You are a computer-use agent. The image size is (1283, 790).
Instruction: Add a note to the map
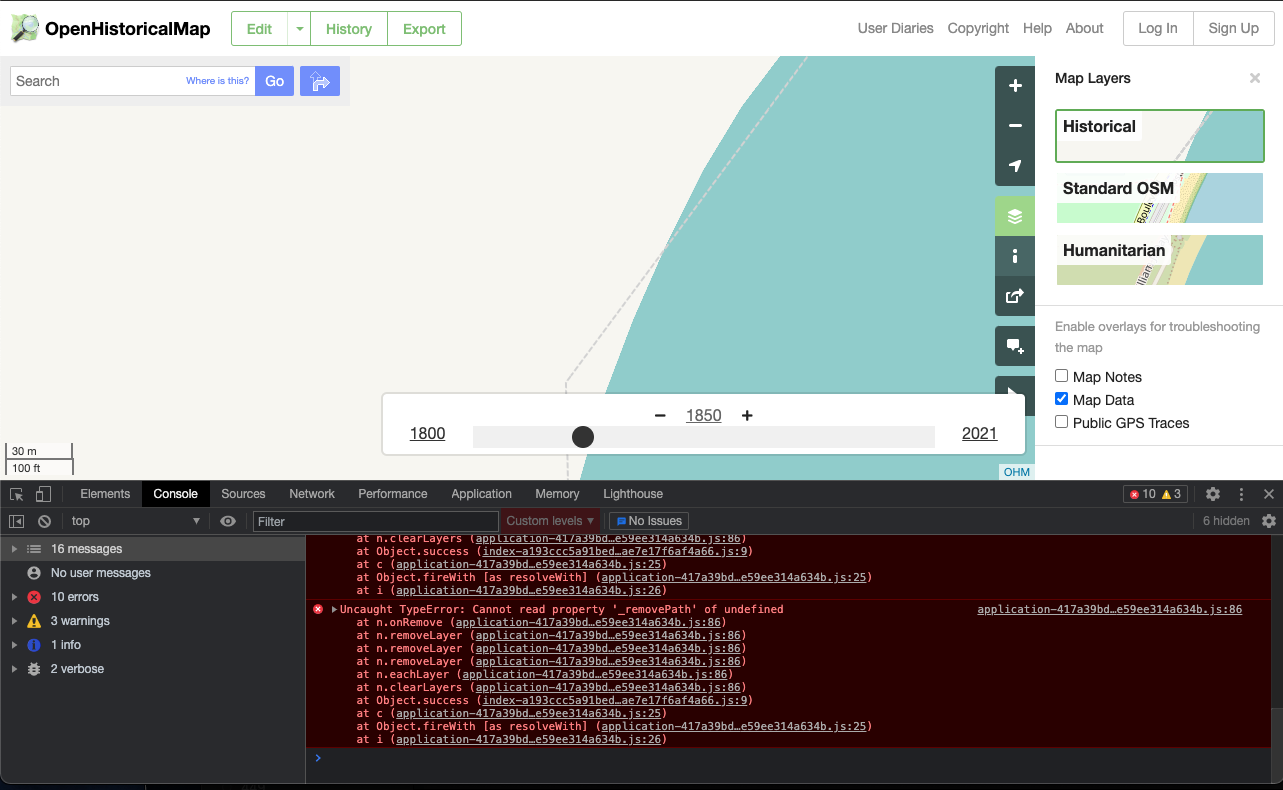tap(1015, 346)
